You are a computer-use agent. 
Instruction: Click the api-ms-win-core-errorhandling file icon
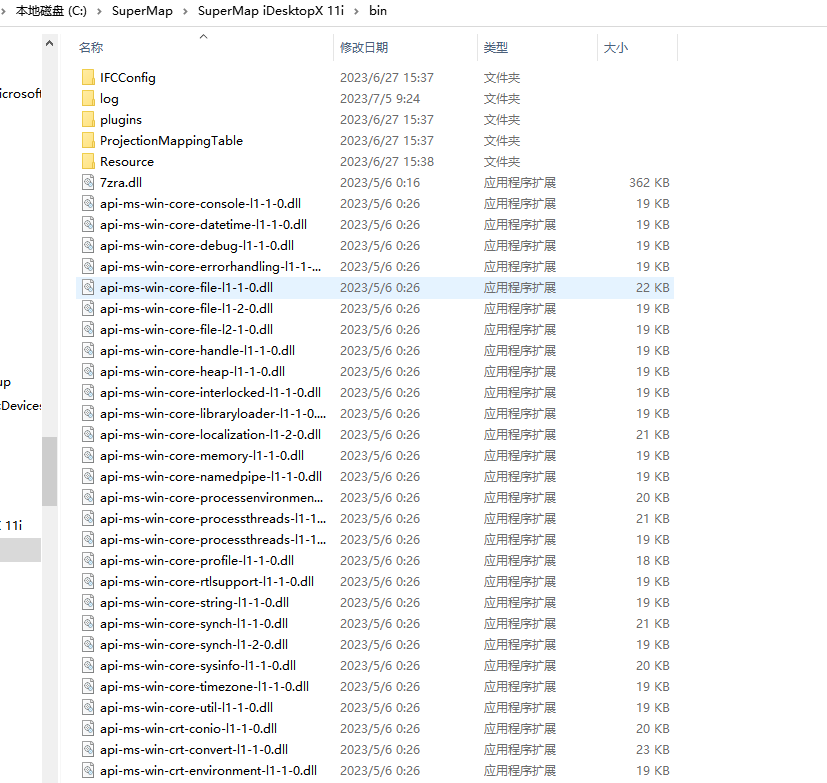(x=88, y=267)
